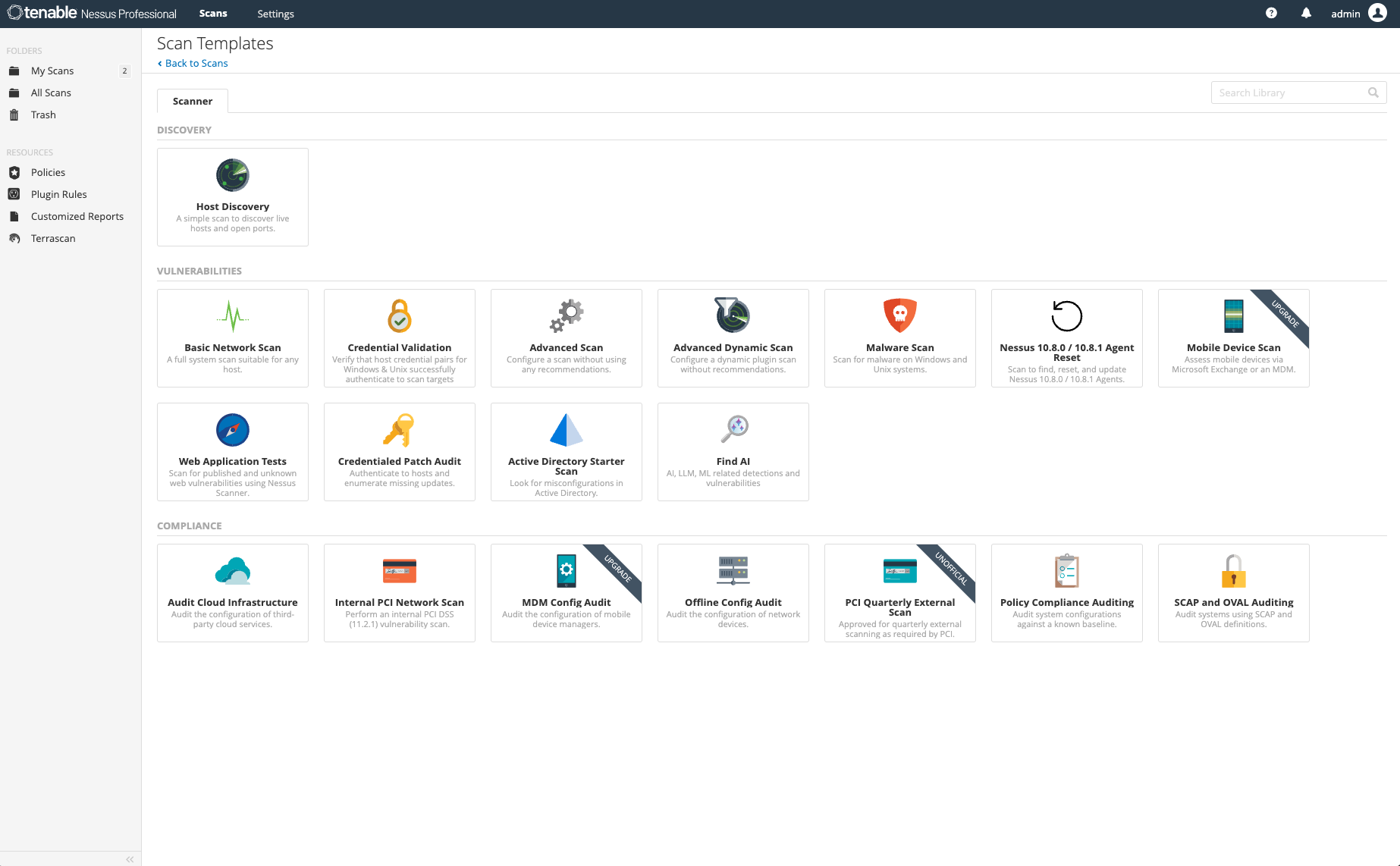Click the Host Discovery radar icon

point(232,175)
